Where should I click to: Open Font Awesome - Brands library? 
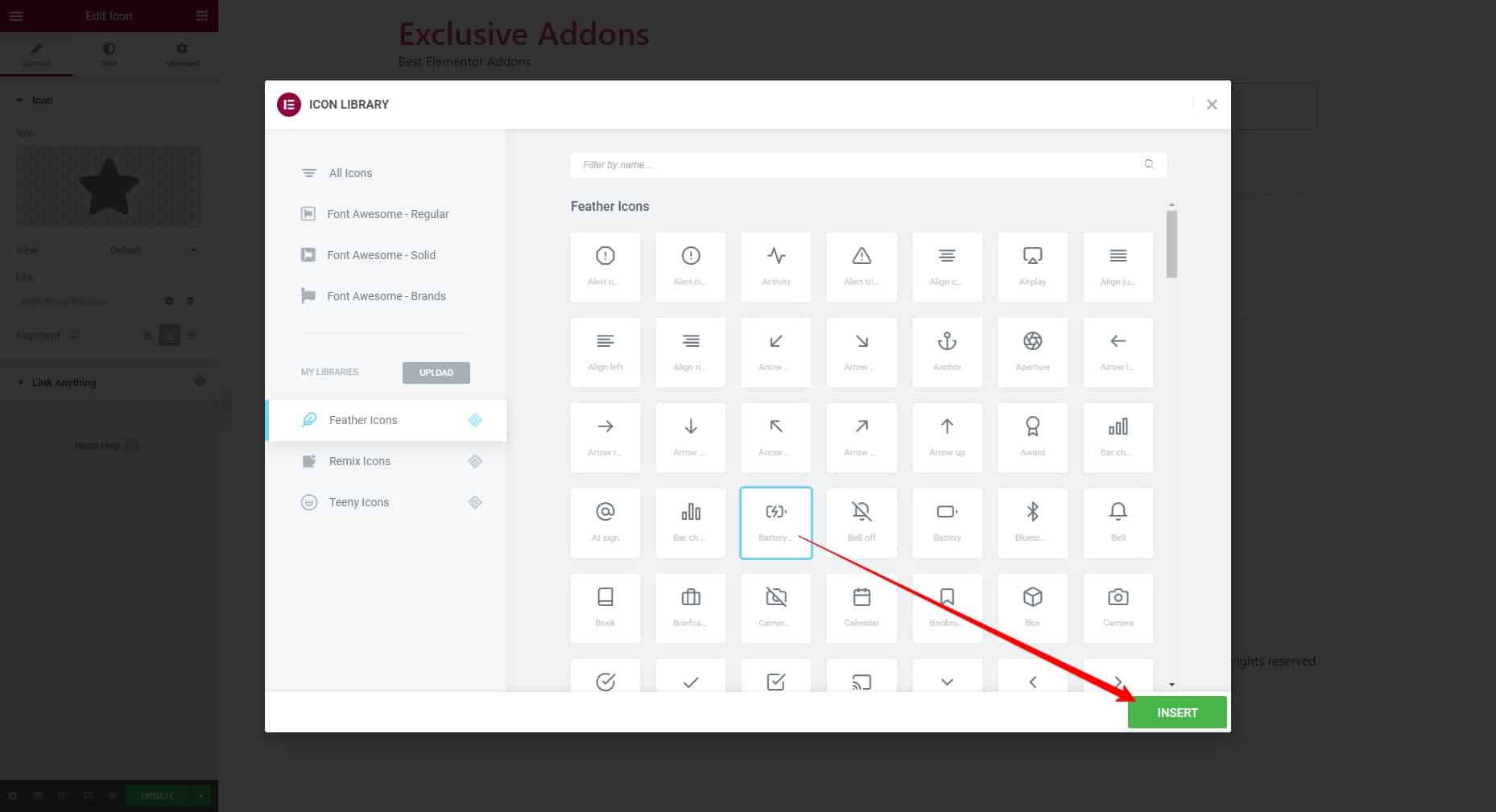tap(386, 296)
